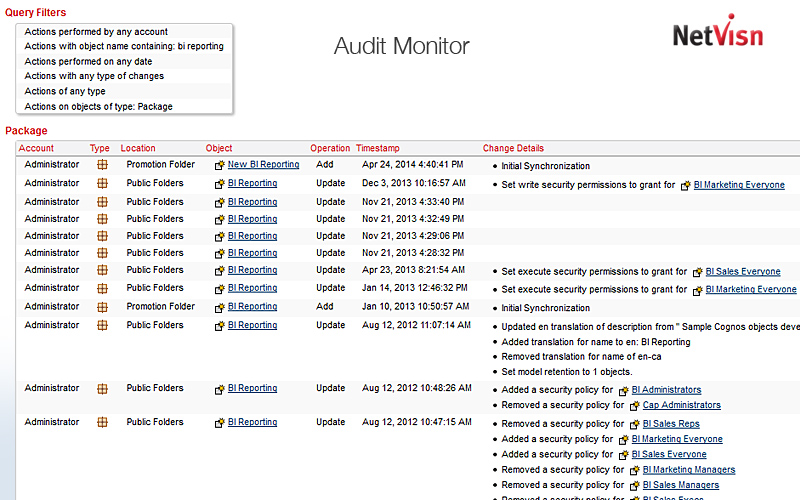800x500 pixels.
Task: Select filter 'Actions performed by any account'
Action: 96,32
